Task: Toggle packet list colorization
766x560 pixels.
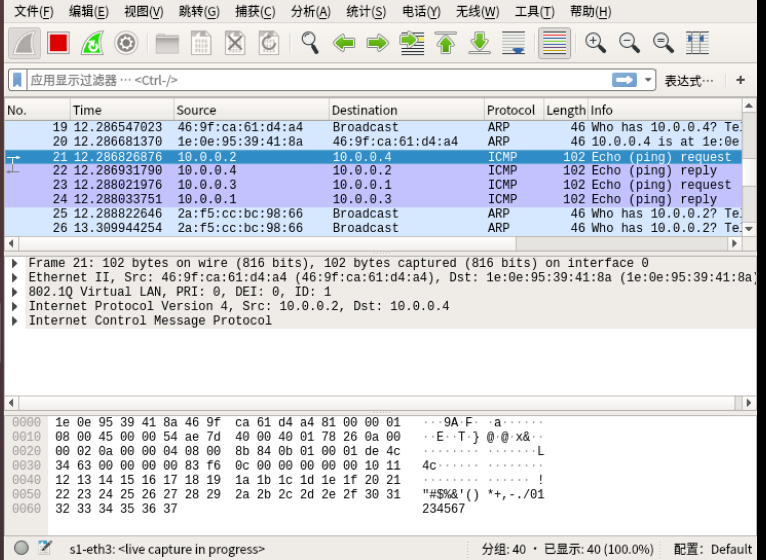Action: point(554,43)
